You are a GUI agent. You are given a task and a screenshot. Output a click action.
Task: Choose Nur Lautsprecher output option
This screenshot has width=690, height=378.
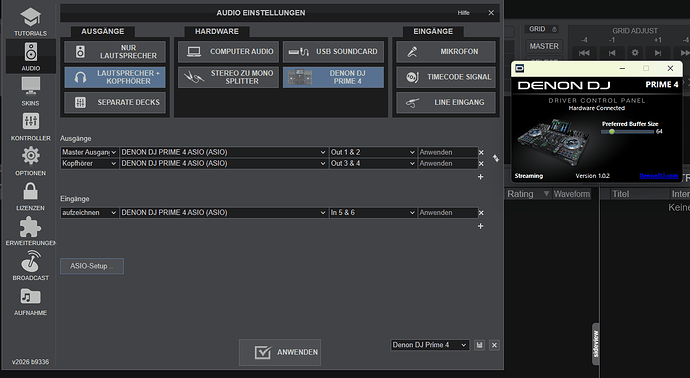[115, 51]
